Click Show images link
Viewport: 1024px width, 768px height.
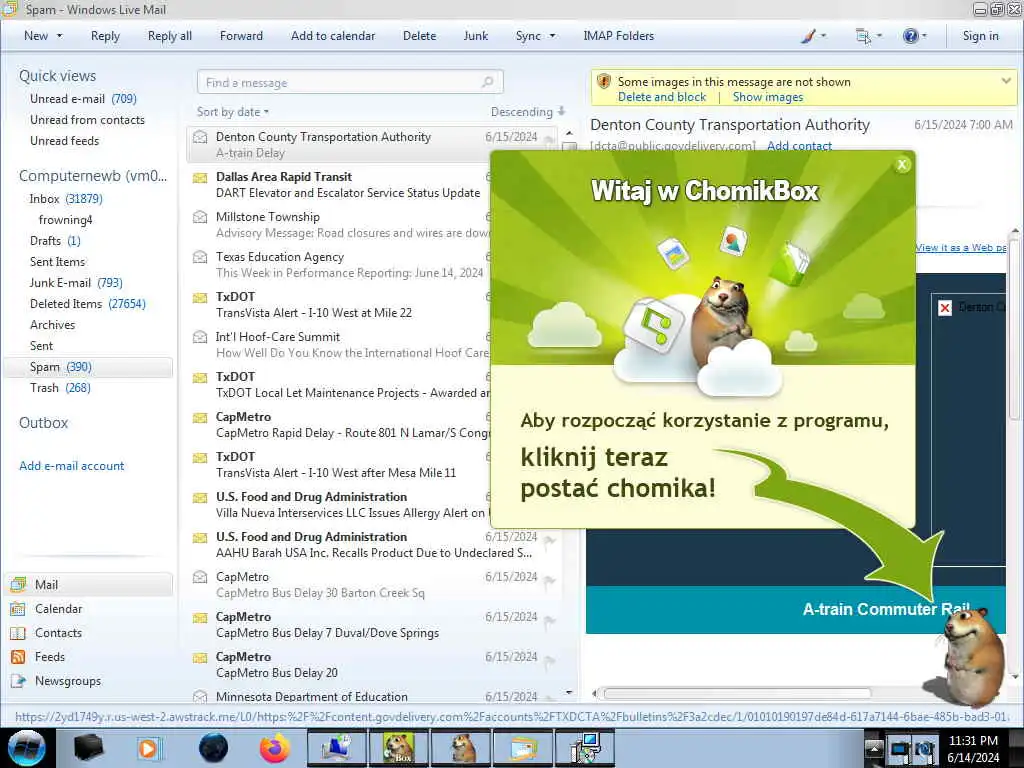[x=768, y=97]
